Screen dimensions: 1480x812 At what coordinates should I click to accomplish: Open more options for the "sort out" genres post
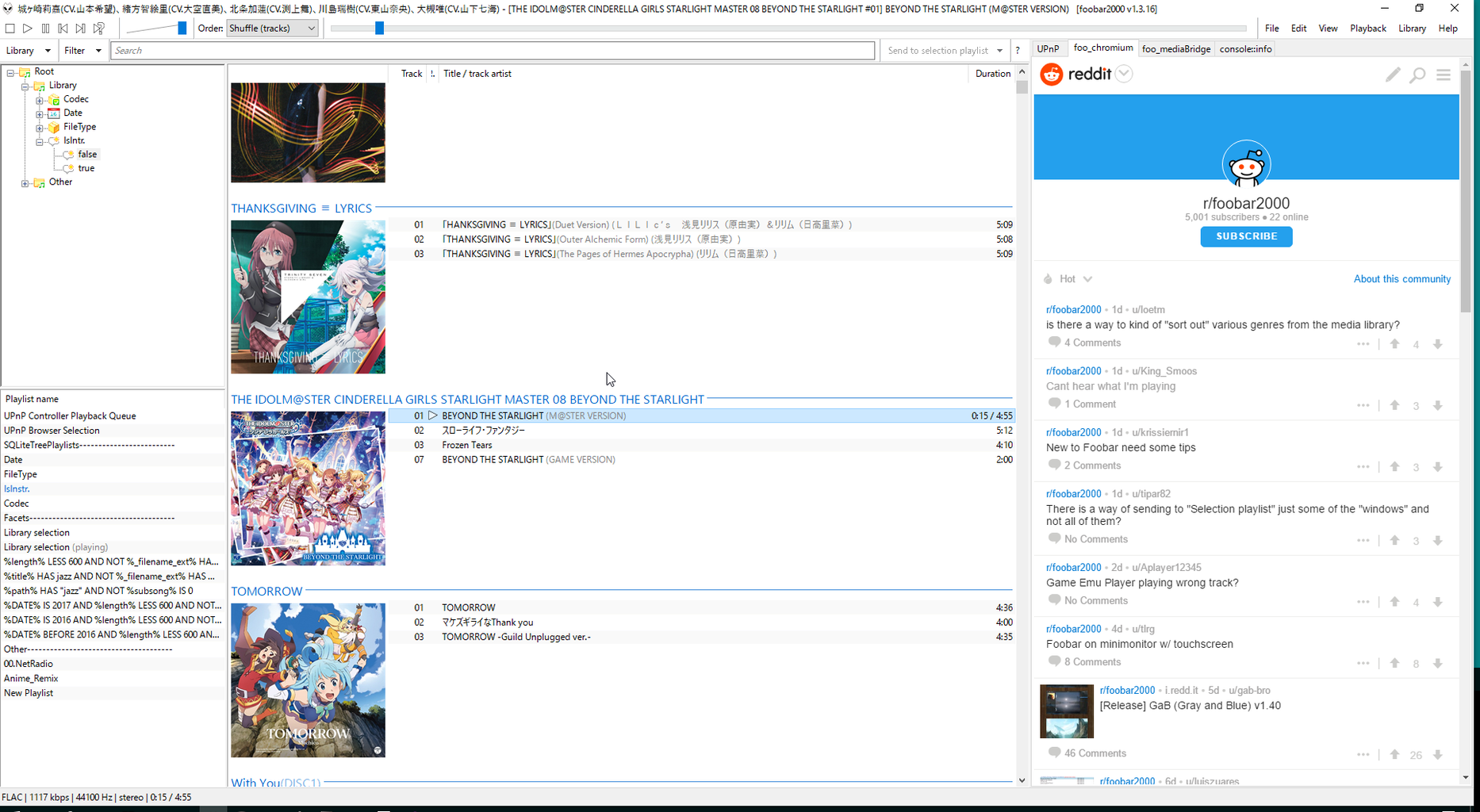1363,344
